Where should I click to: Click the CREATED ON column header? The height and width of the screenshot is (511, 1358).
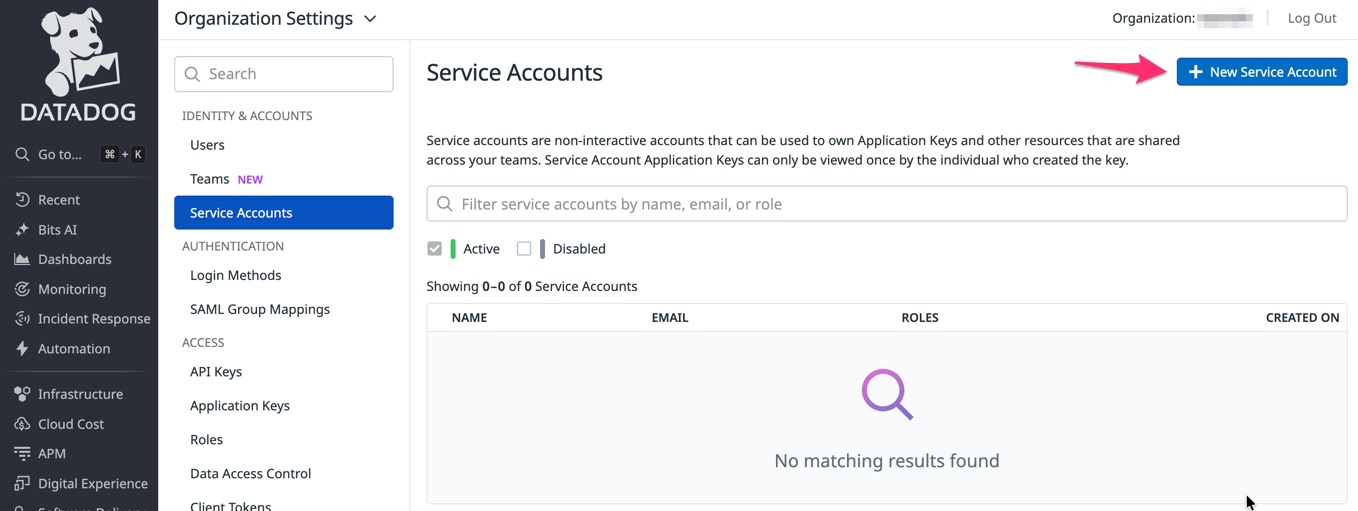pyautogui.click(x=1302, y=318)
